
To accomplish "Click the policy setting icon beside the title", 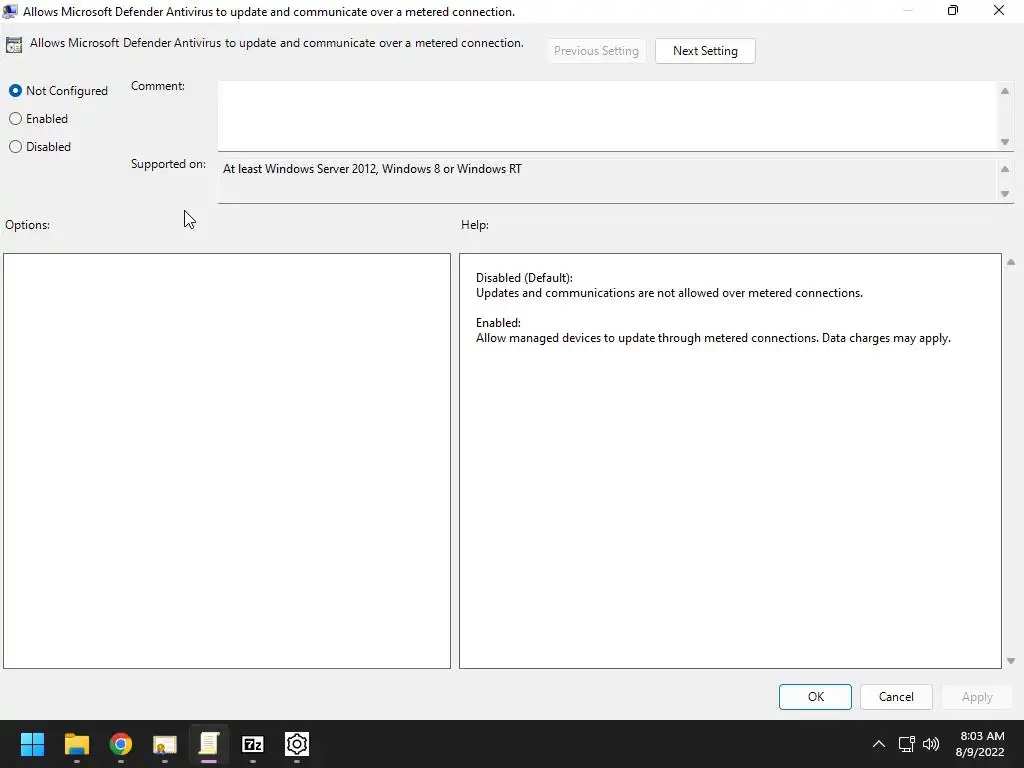I will click(14, 44).
